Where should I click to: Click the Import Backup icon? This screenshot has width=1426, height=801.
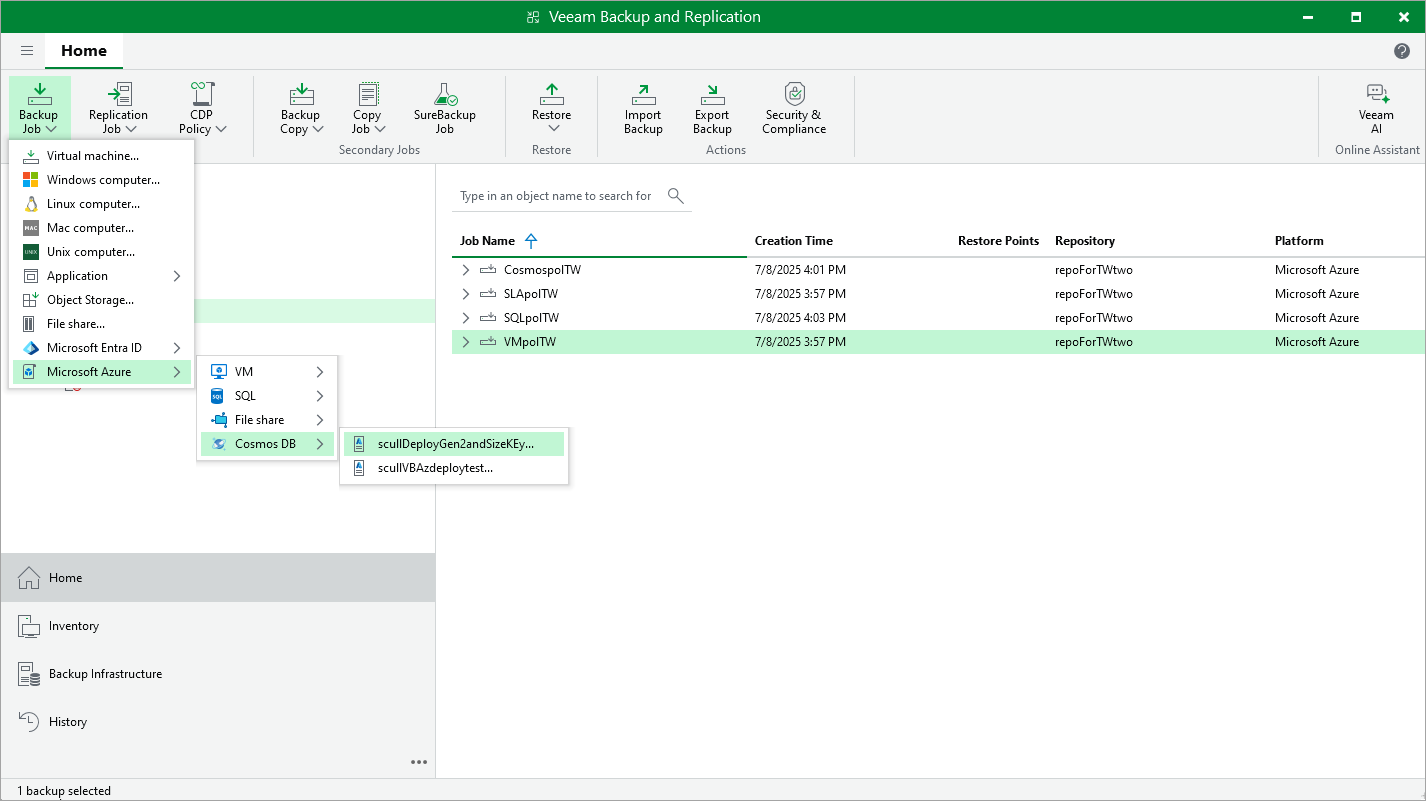point(643,94)
